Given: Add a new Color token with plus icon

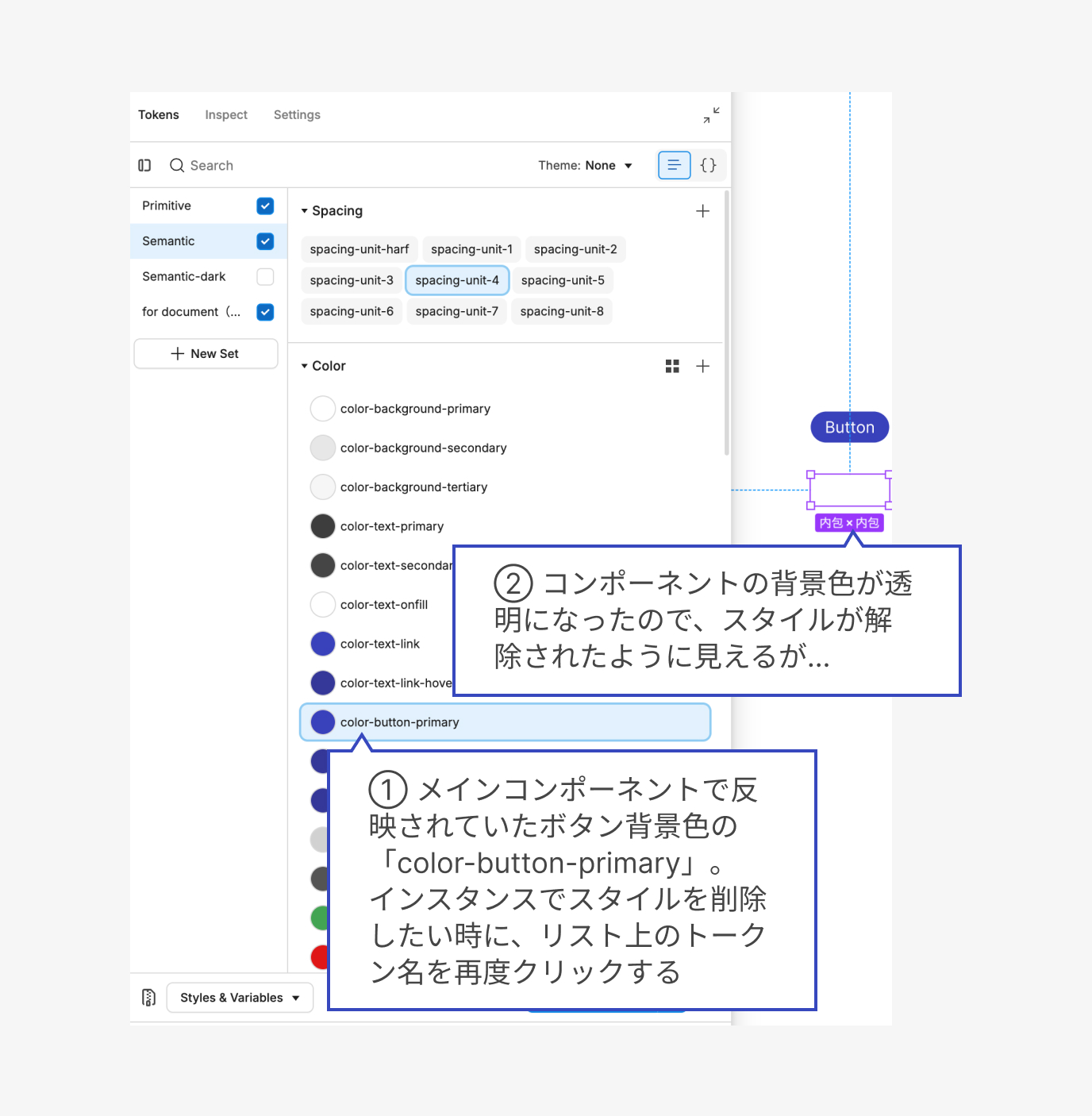Looking at the screenshot, I should pyautogui.click(x=702, y=366).
